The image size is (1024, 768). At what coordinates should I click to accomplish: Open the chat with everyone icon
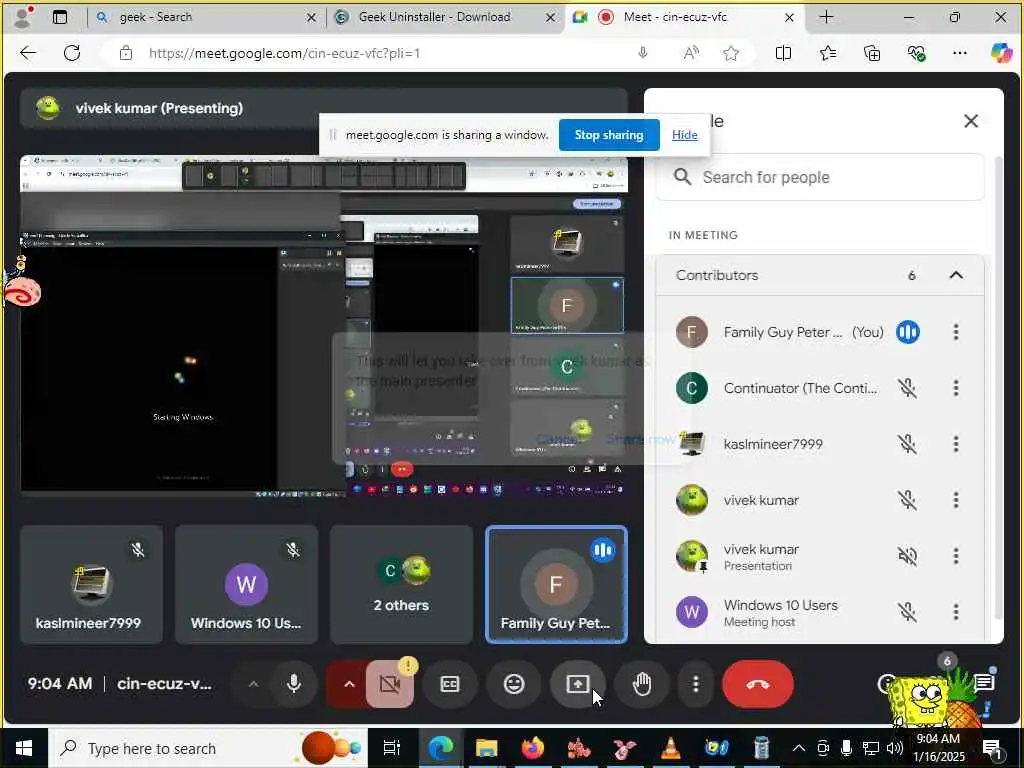coord(984,683)
